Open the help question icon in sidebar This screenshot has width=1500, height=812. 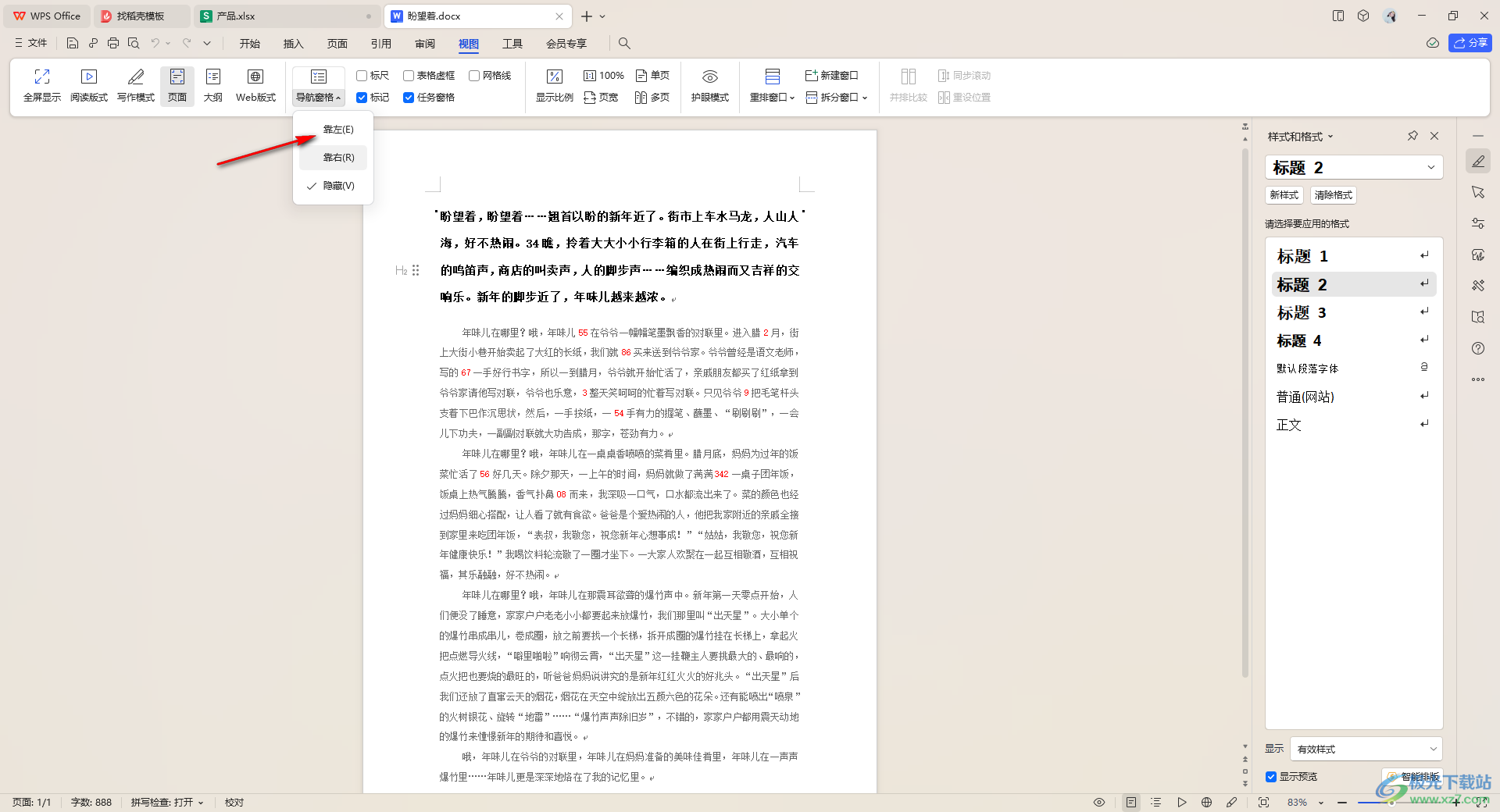(1478, 348)
